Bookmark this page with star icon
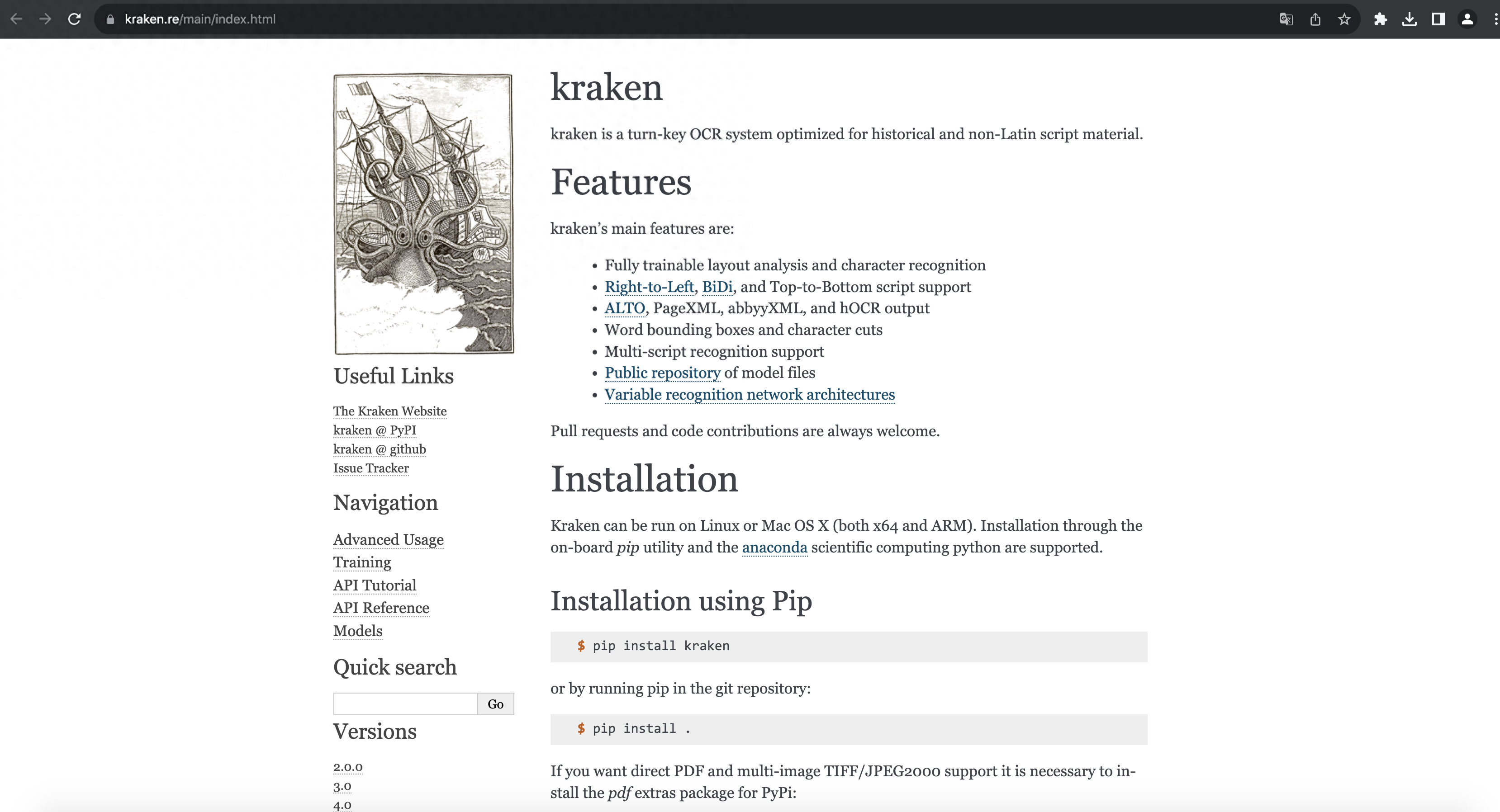This screenshot has height=812, width=1500. point(1344,19)
